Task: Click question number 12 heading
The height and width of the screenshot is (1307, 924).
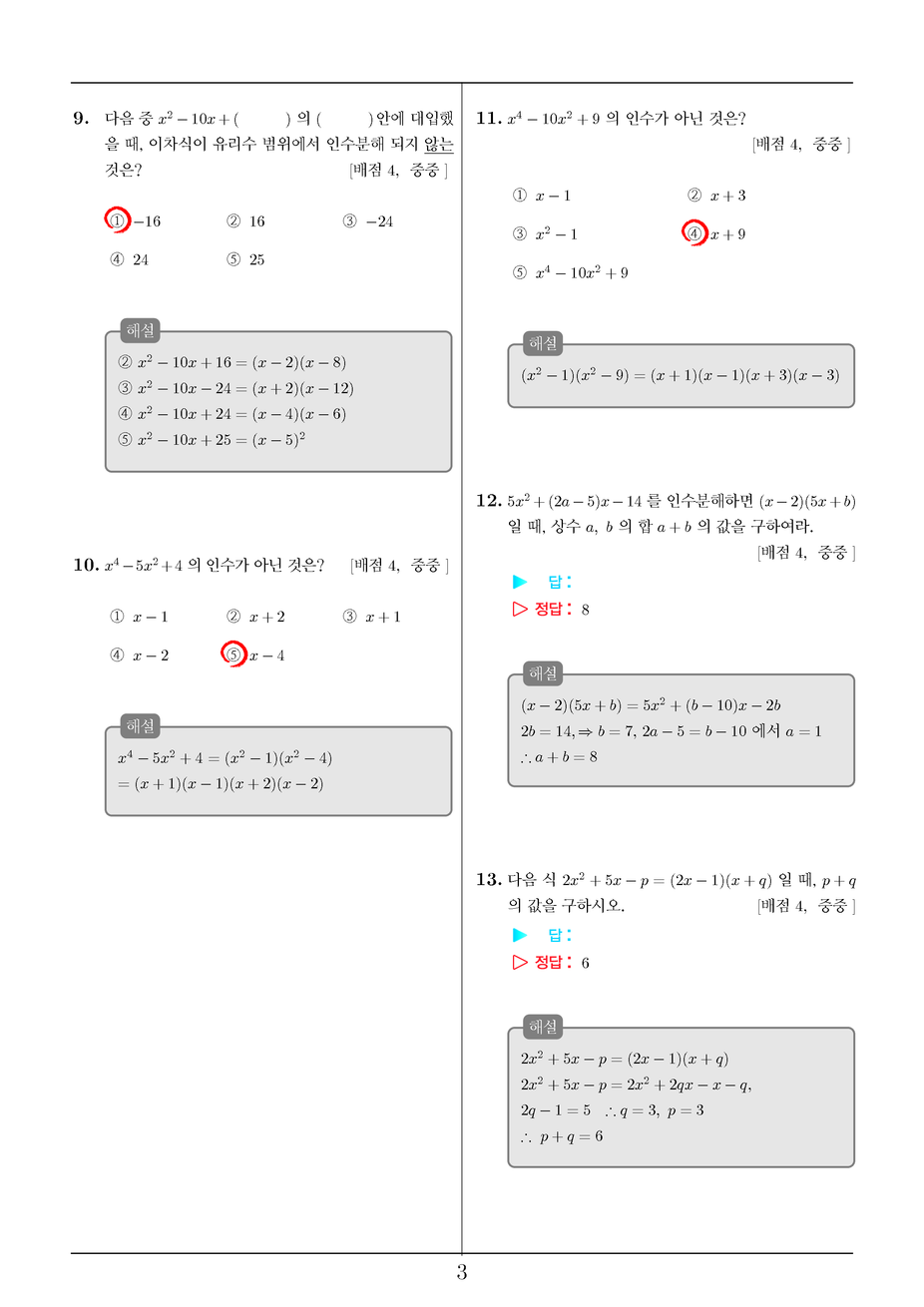Action: coord(488,500)
